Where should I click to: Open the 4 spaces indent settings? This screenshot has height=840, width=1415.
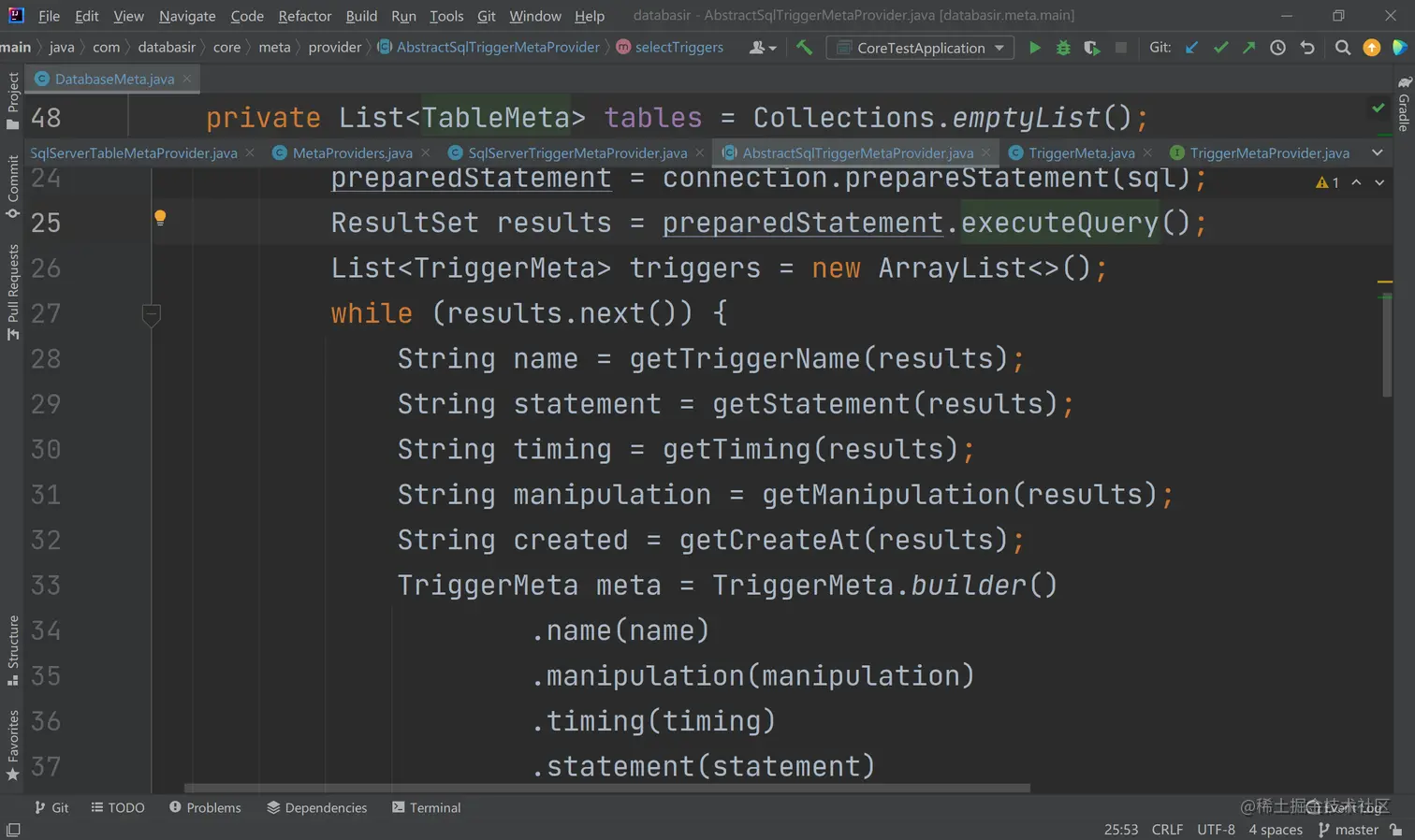1276,830
